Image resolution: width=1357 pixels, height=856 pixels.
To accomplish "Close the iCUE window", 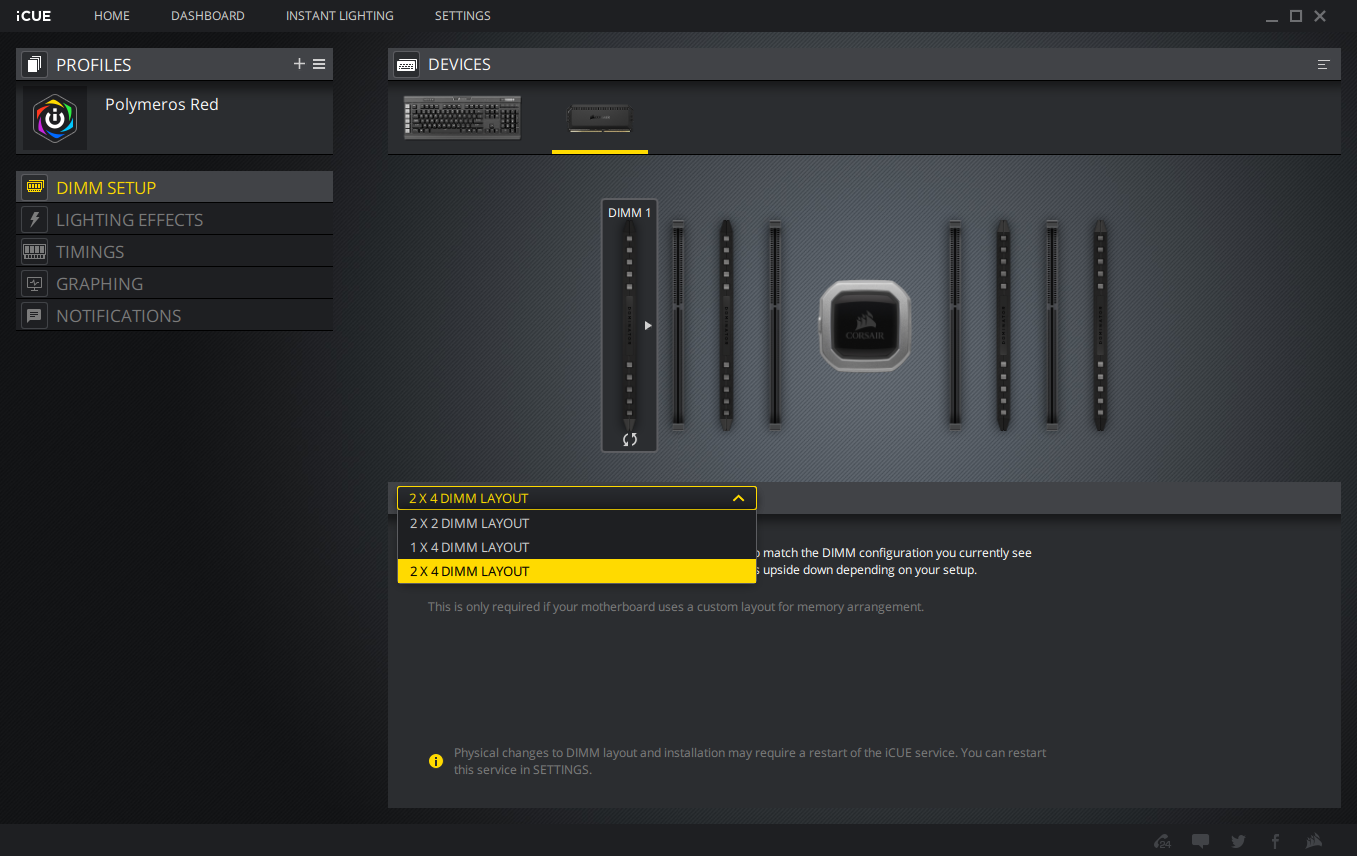I will (x=1320, y=16).
